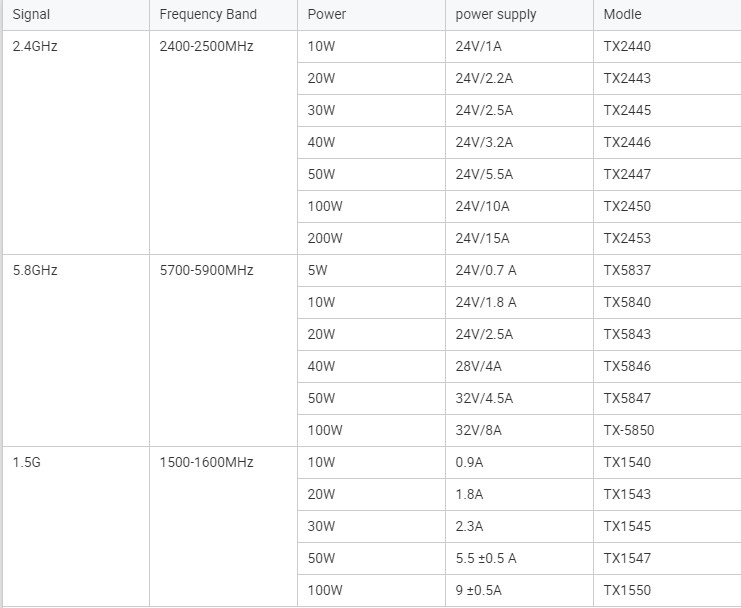Image resolution: width=741 pixels, height=608 pixels.
Task: Select the TX2440 model cell
Action: [x=667, y=47]
